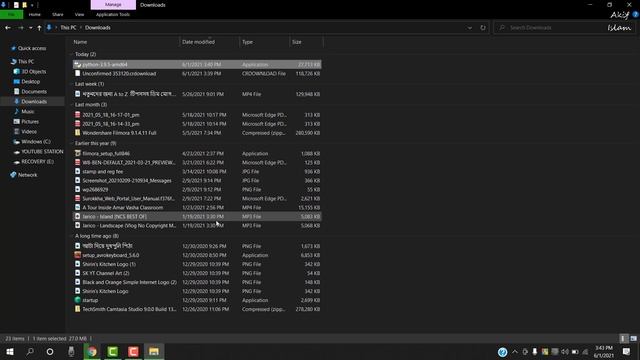
Task: Open the recent locations dropdown arrow
Action: pos(31,28)
